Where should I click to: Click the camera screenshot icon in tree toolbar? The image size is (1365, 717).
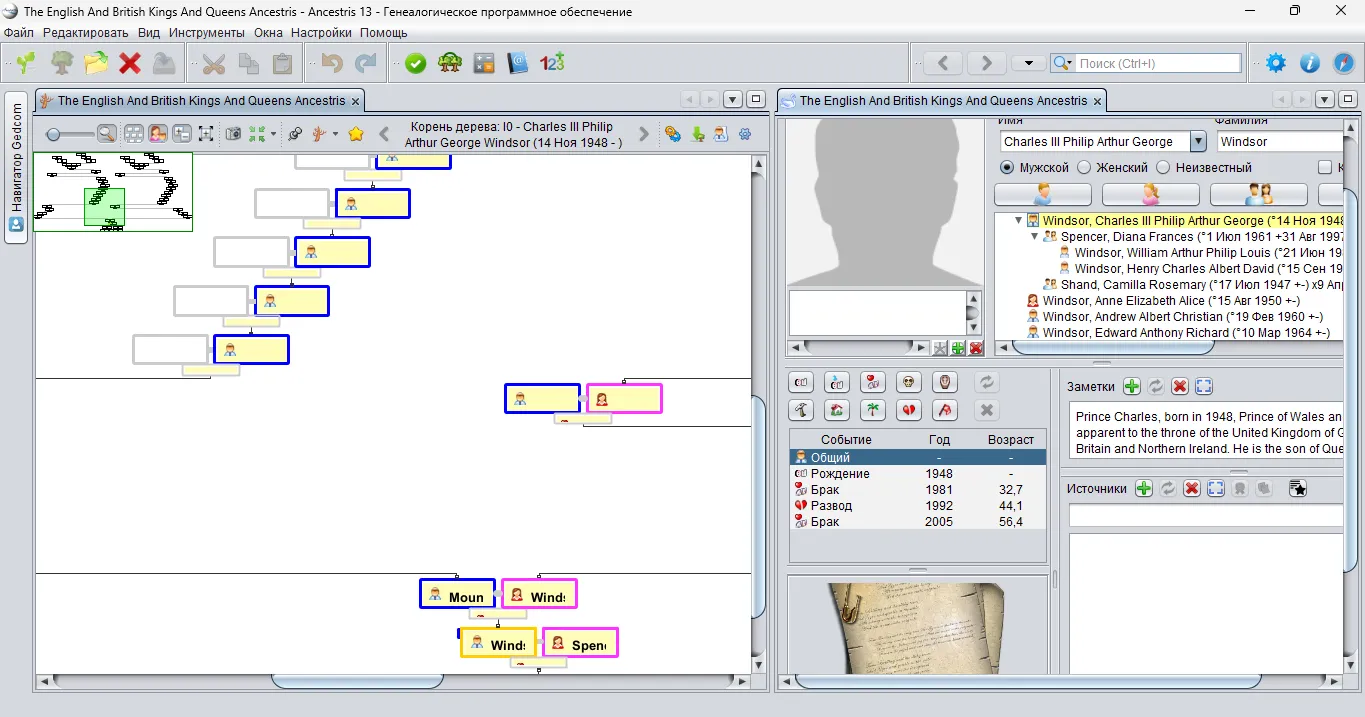233,134
